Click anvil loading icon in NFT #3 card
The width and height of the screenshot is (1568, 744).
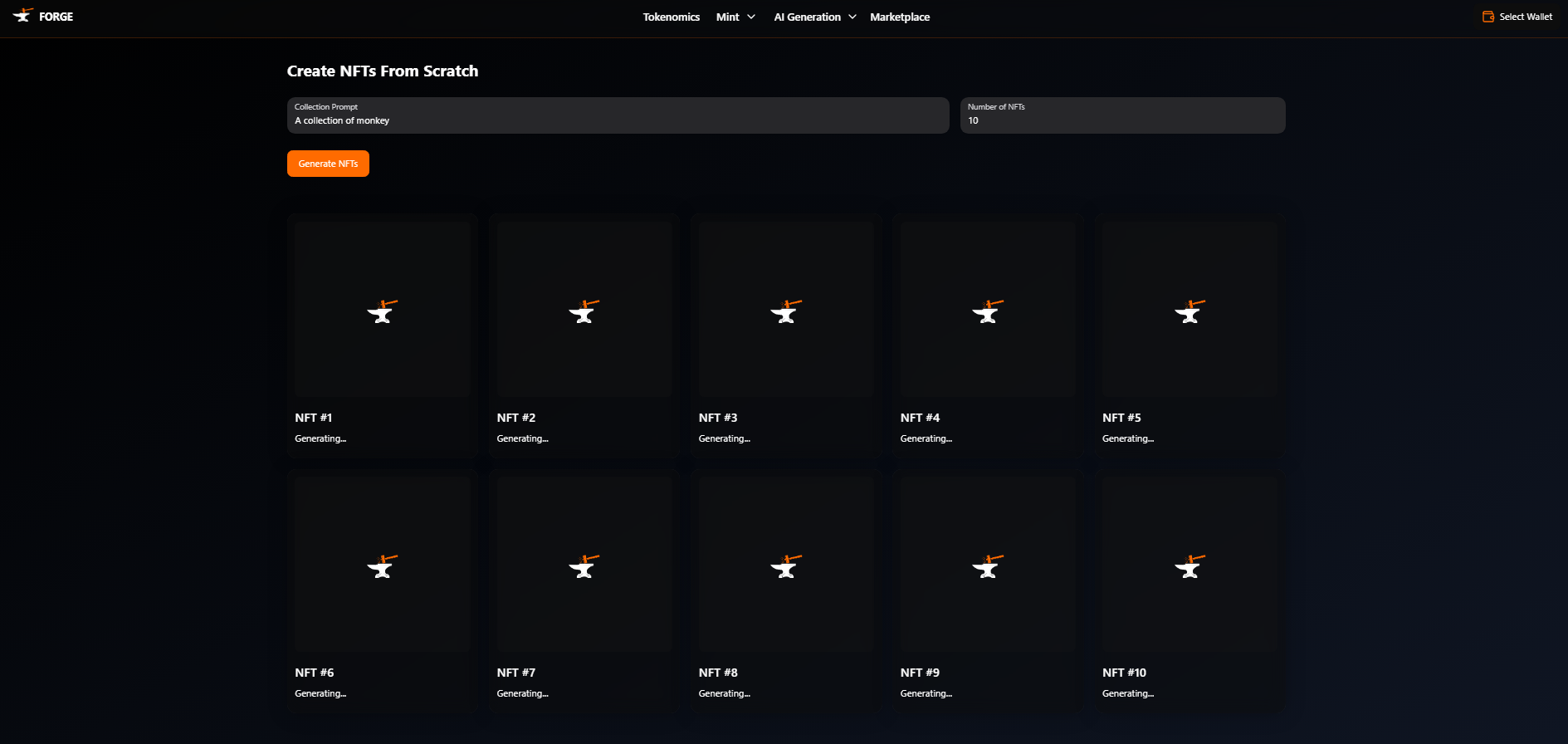pos(786,311)
